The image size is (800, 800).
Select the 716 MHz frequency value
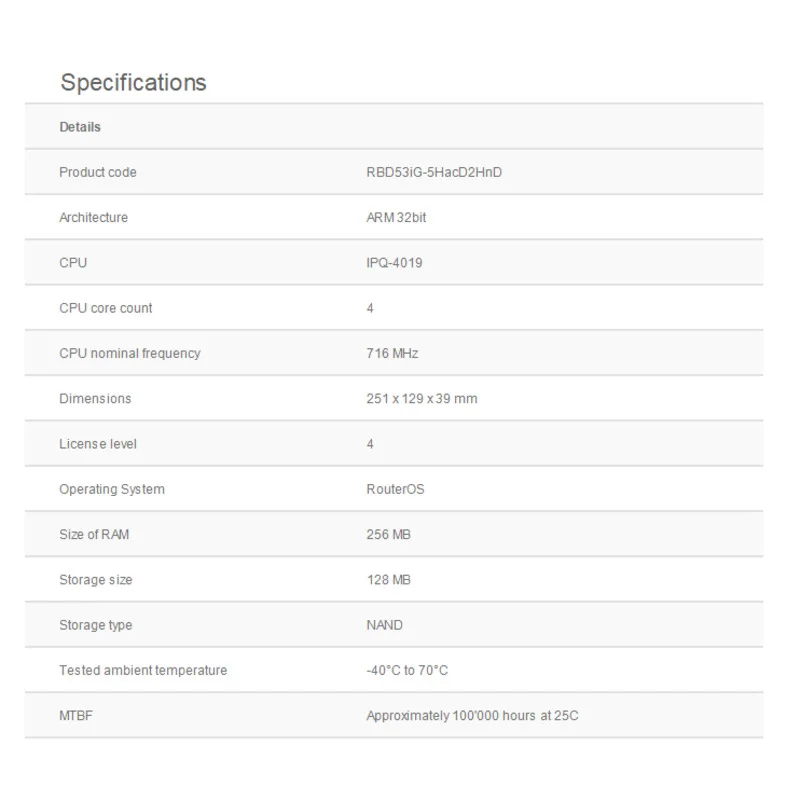(392, 353)
